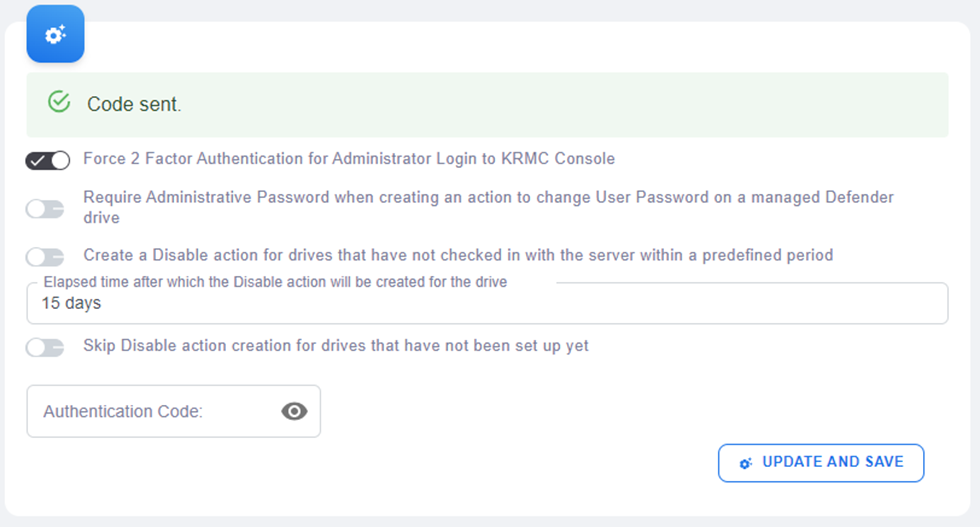Image resolution: width=980 pixels, height=527 pixels.
Task: Disable Force 2 Factor Authentication toggle
Action: click(48, 160)
